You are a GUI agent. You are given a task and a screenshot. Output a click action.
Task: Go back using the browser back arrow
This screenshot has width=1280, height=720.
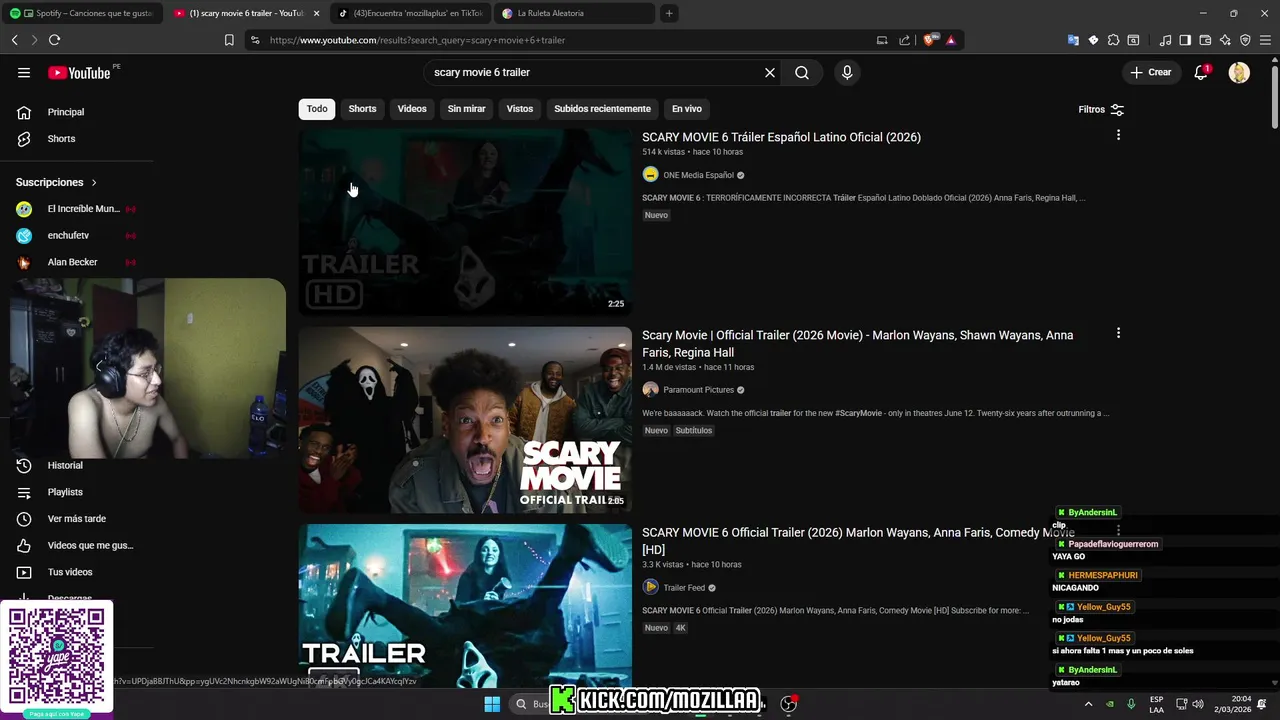coord(15,40)
